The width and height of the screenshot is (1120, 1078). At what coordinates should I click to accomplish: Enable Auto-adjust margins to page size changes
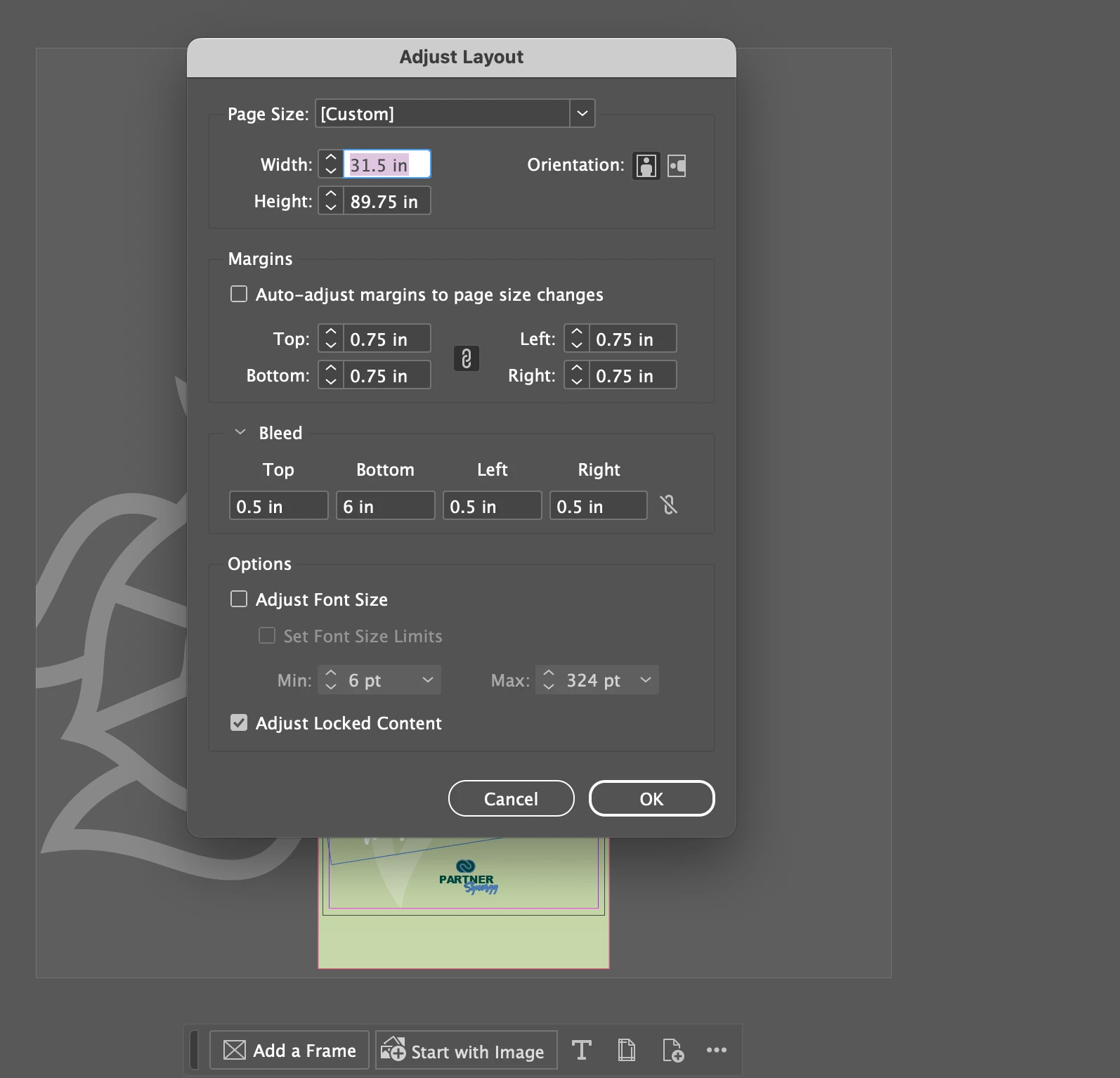click(239, 294)
